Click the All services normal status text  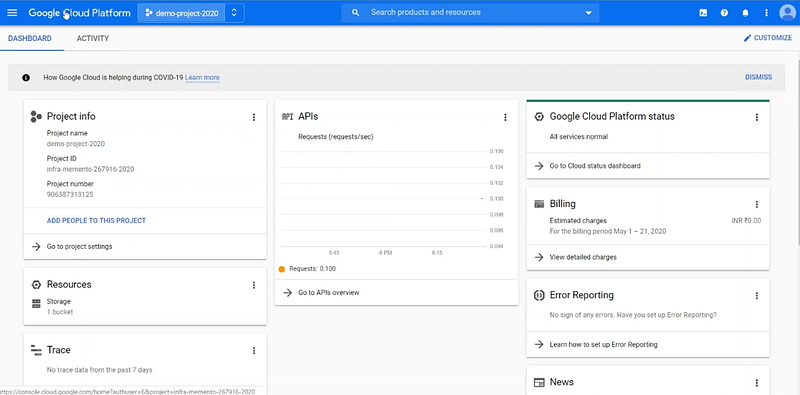coord(579,137)
